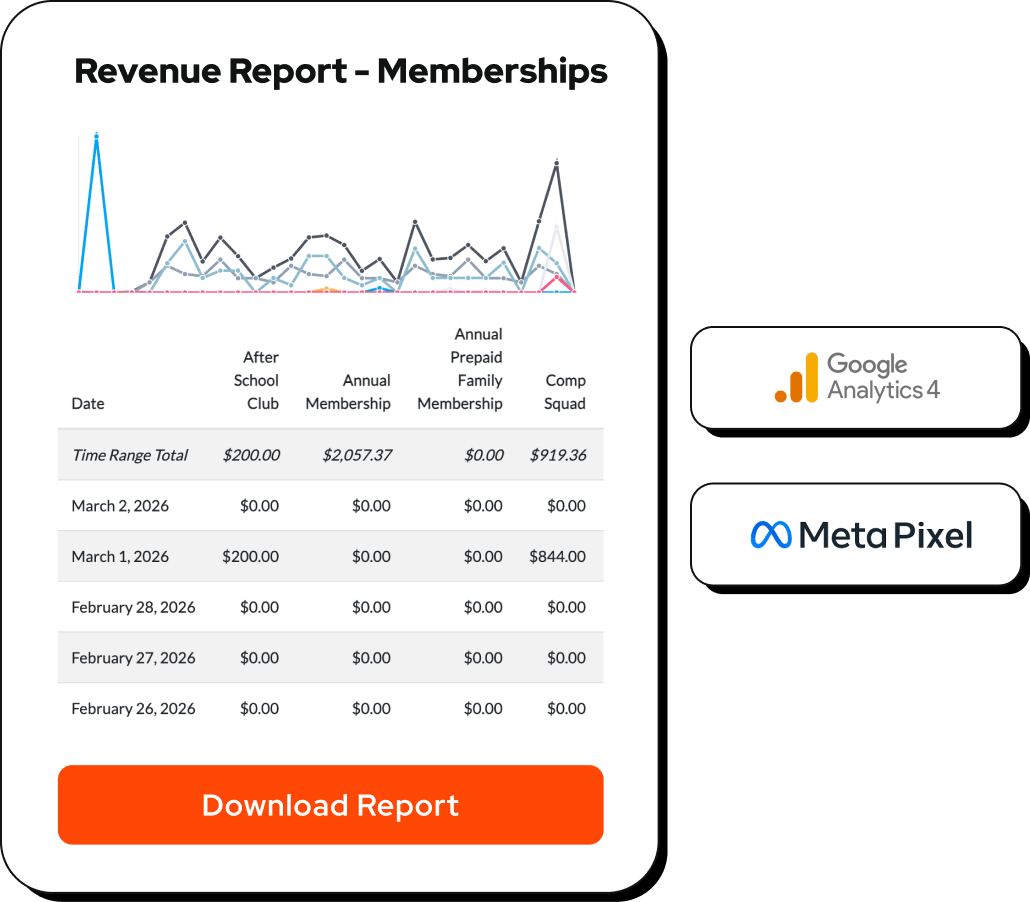This screenshot has width=1030, height=902.
Task: Select the February 28, 2026 row date
Action: point(133,607)
